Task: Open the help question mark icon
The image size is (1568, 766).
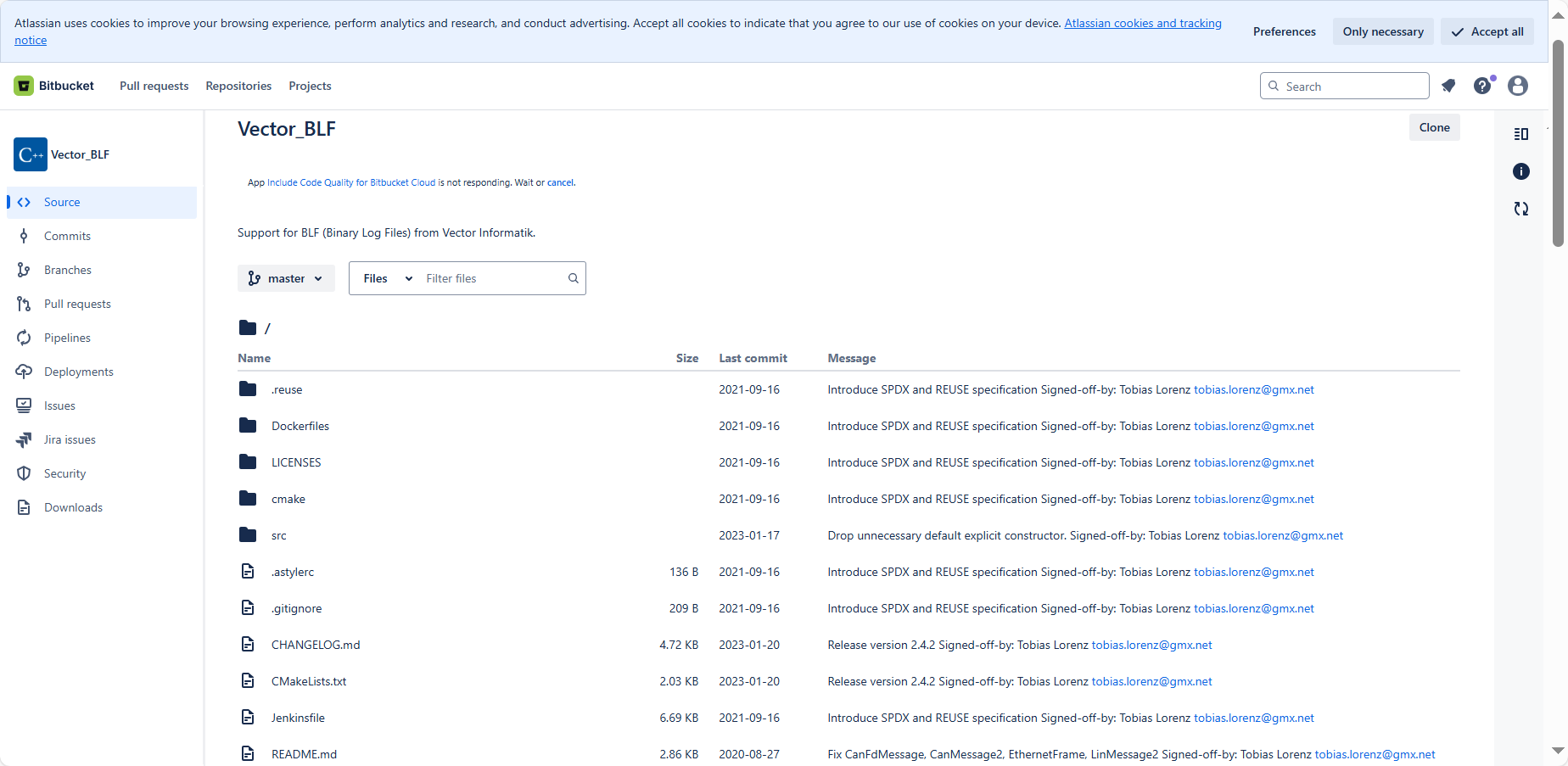Action: (x=1482, y=86)
